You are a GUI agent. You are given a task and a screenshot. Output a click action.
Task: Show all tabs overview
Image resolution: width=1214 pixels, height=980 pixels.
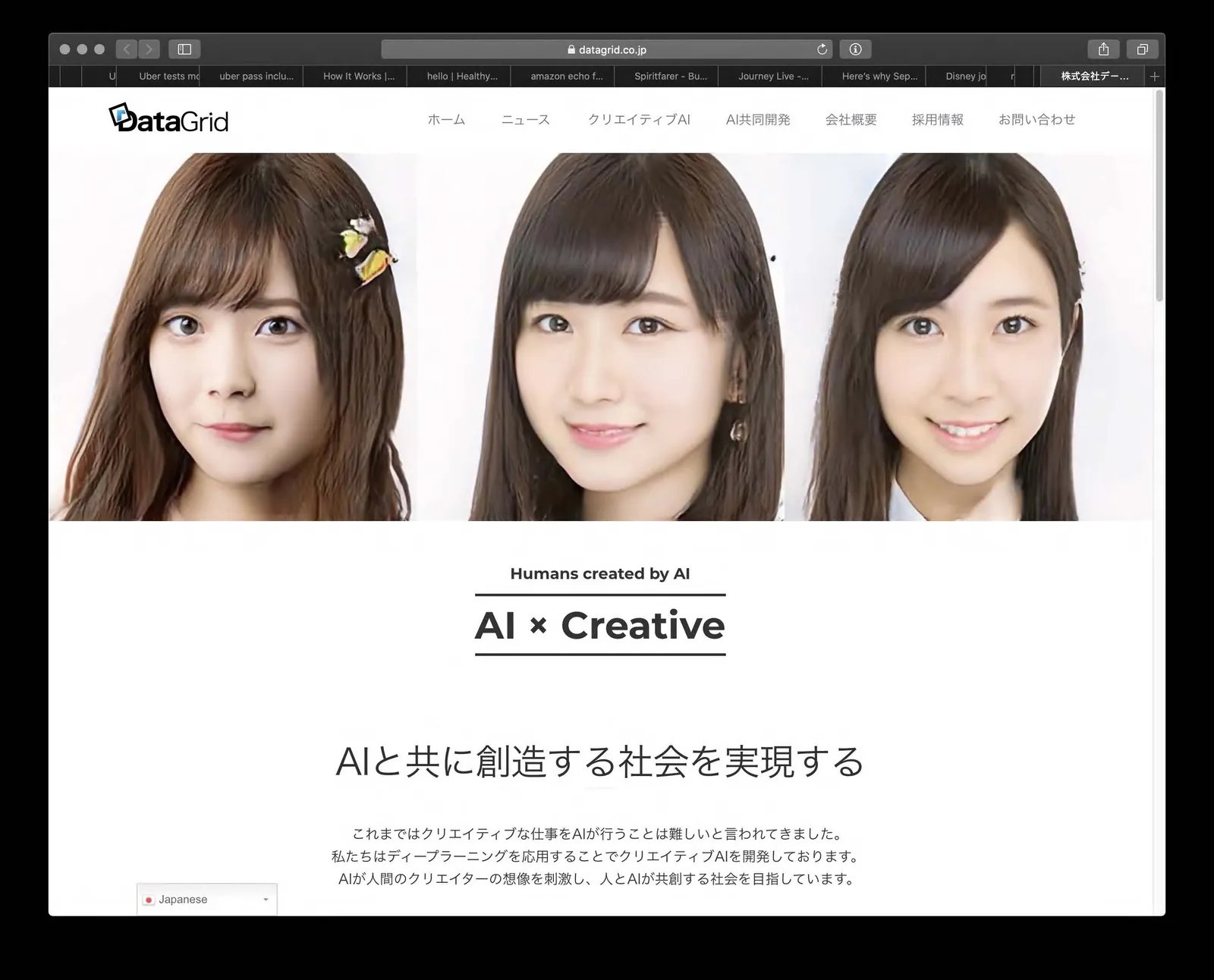pyautogui.click(x=1143, y=49)
